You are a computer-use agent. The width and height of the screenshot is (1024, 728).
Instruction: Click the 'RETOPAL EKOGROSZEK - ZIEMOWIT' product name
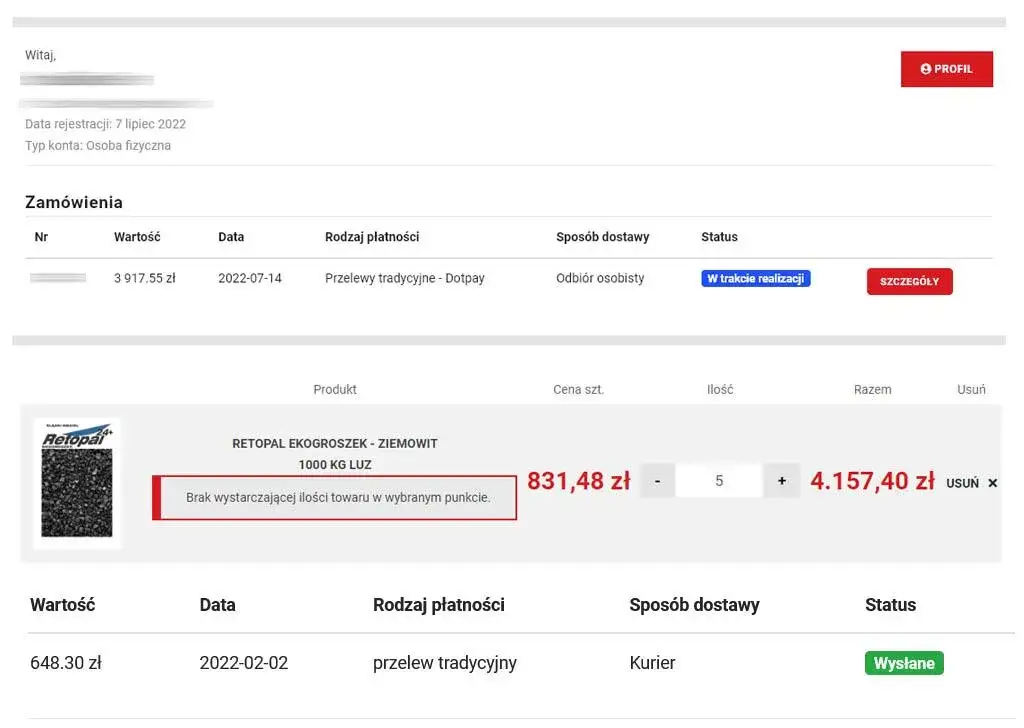pos(335,444)
